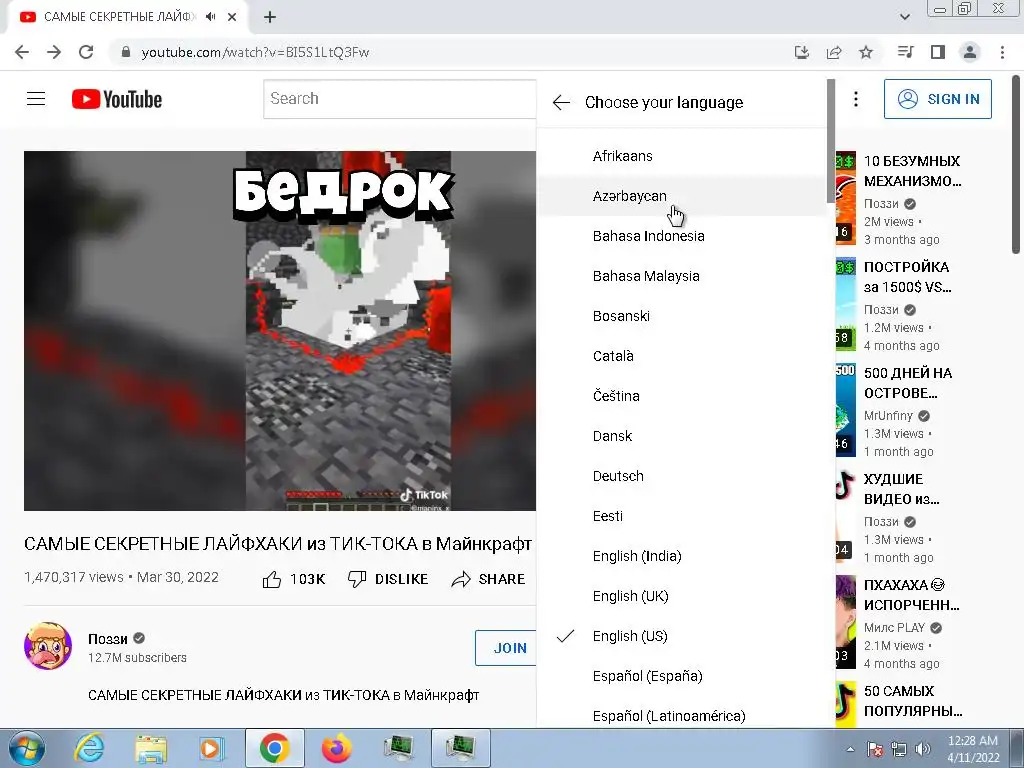This screenshot has height=768, width=1024.
Task: Select Afrikaans language
Action: [682, 156]
